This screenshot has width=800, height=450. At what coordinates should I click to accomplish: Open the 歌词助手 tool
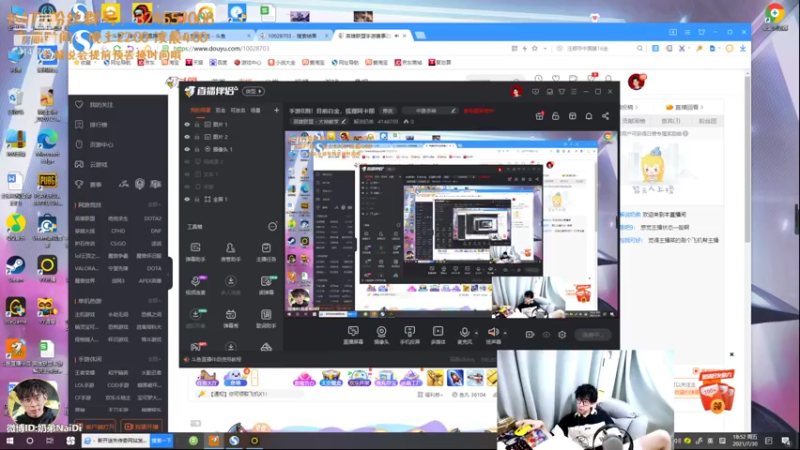point(266,318)
